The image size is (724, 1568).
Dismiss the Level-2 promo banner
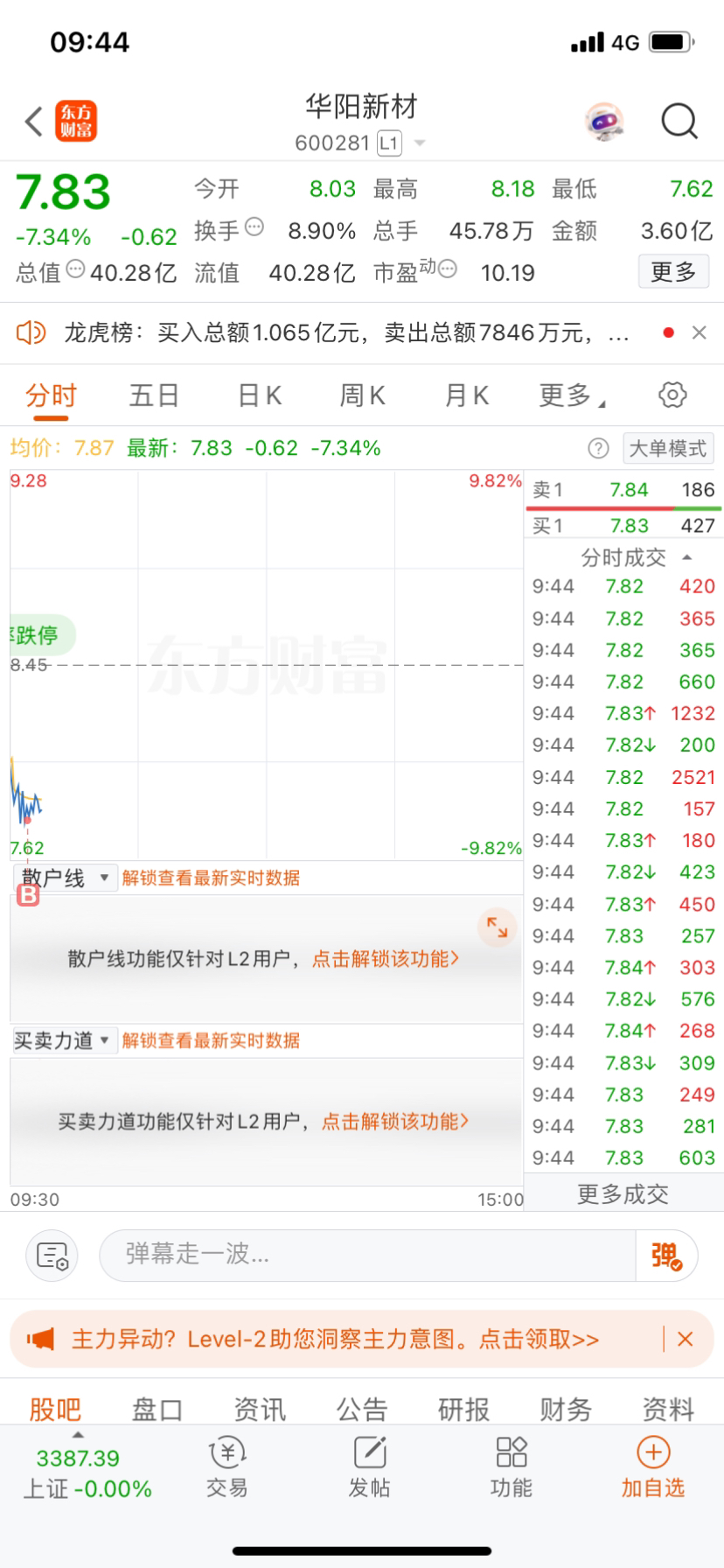point(686,1339)
